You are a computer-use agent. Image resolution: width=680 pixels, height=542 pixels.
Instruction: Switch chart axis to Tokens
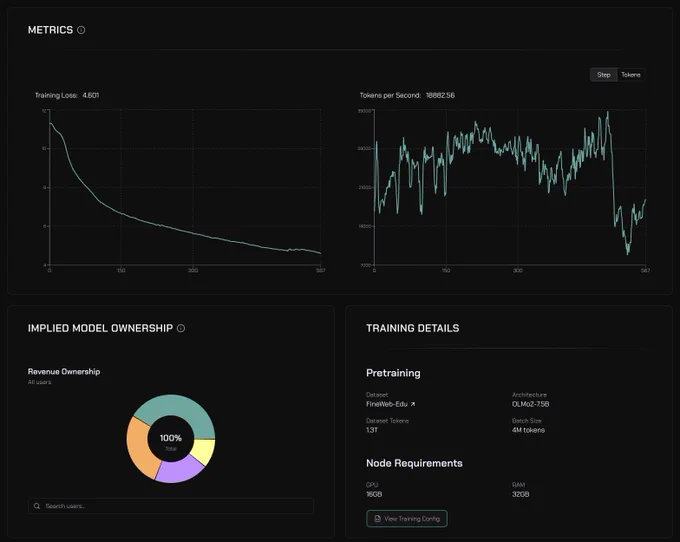coord(631,75)
